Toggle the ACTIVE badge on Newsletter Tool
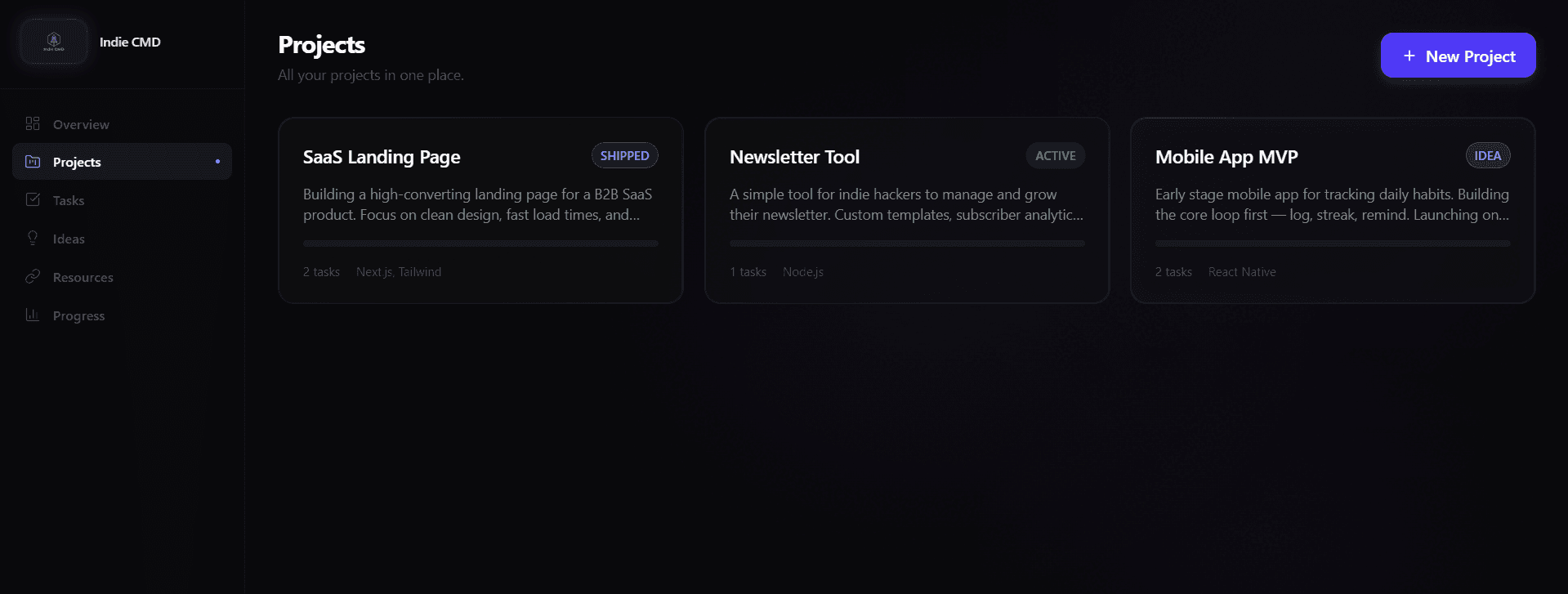 coord(1055,155)
